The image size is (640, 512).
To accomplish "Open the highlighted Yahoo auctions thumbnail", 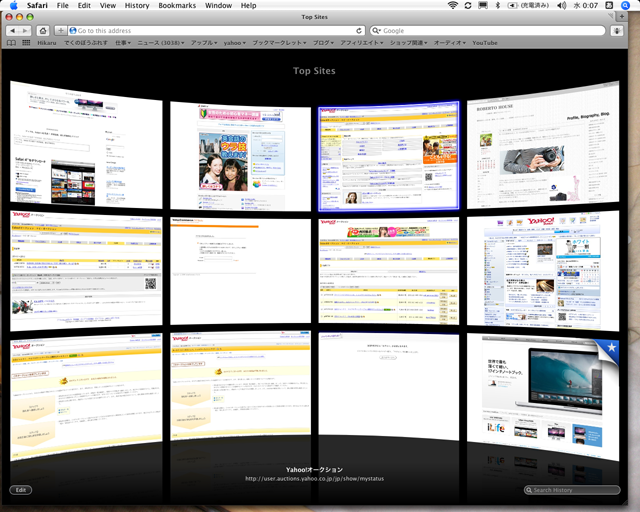I will pyautogui.click(x=389, y=156).
